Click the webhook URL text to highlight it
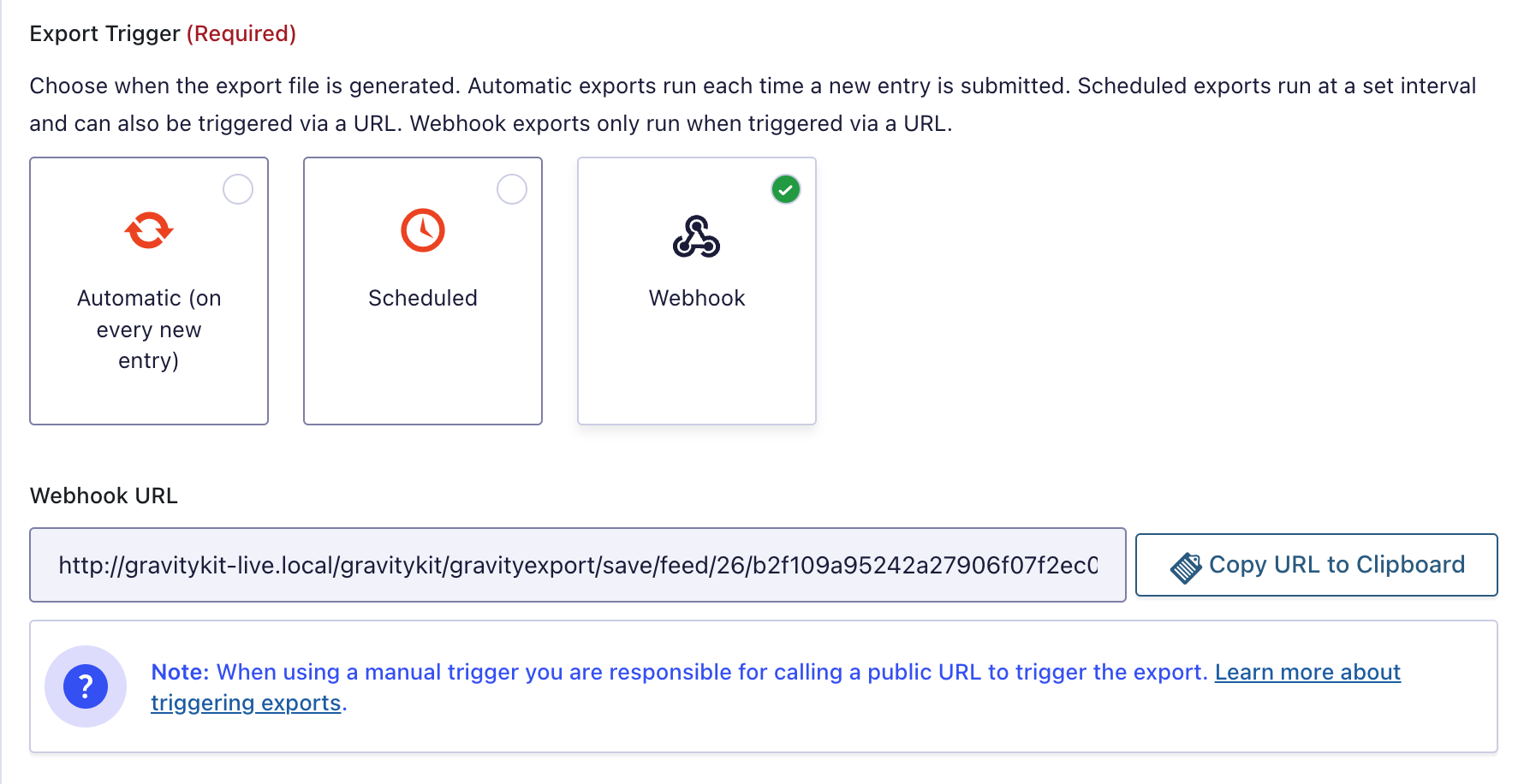Viewport: 1524px width, 784px height. click(578, 565)
